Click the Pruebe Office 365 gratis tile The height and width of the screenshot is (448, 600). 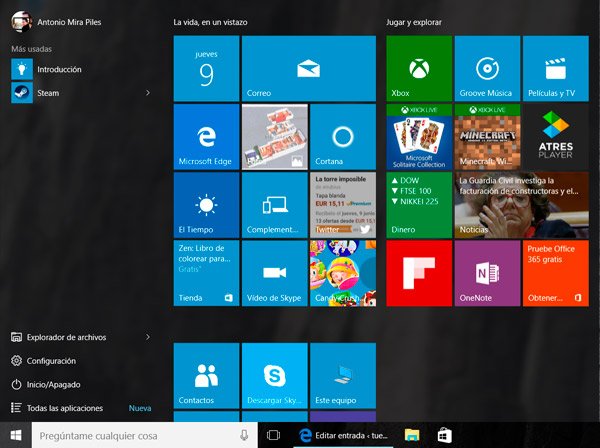click(x=556, y=273)
